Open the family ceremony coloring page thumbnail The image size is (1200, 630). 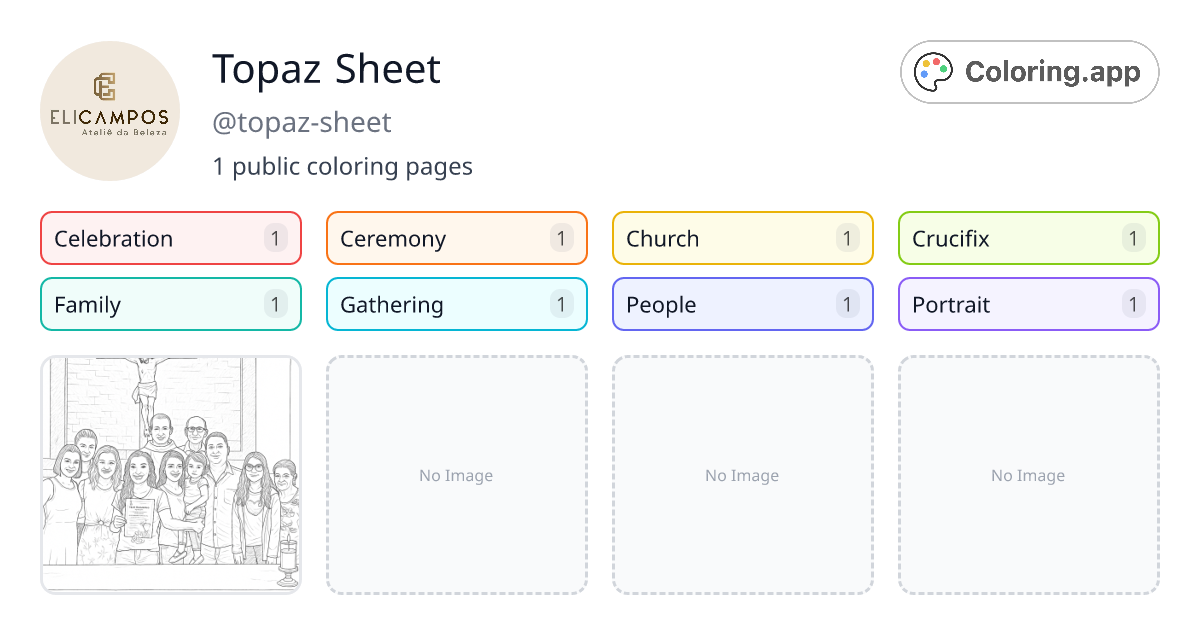(170, 475)
